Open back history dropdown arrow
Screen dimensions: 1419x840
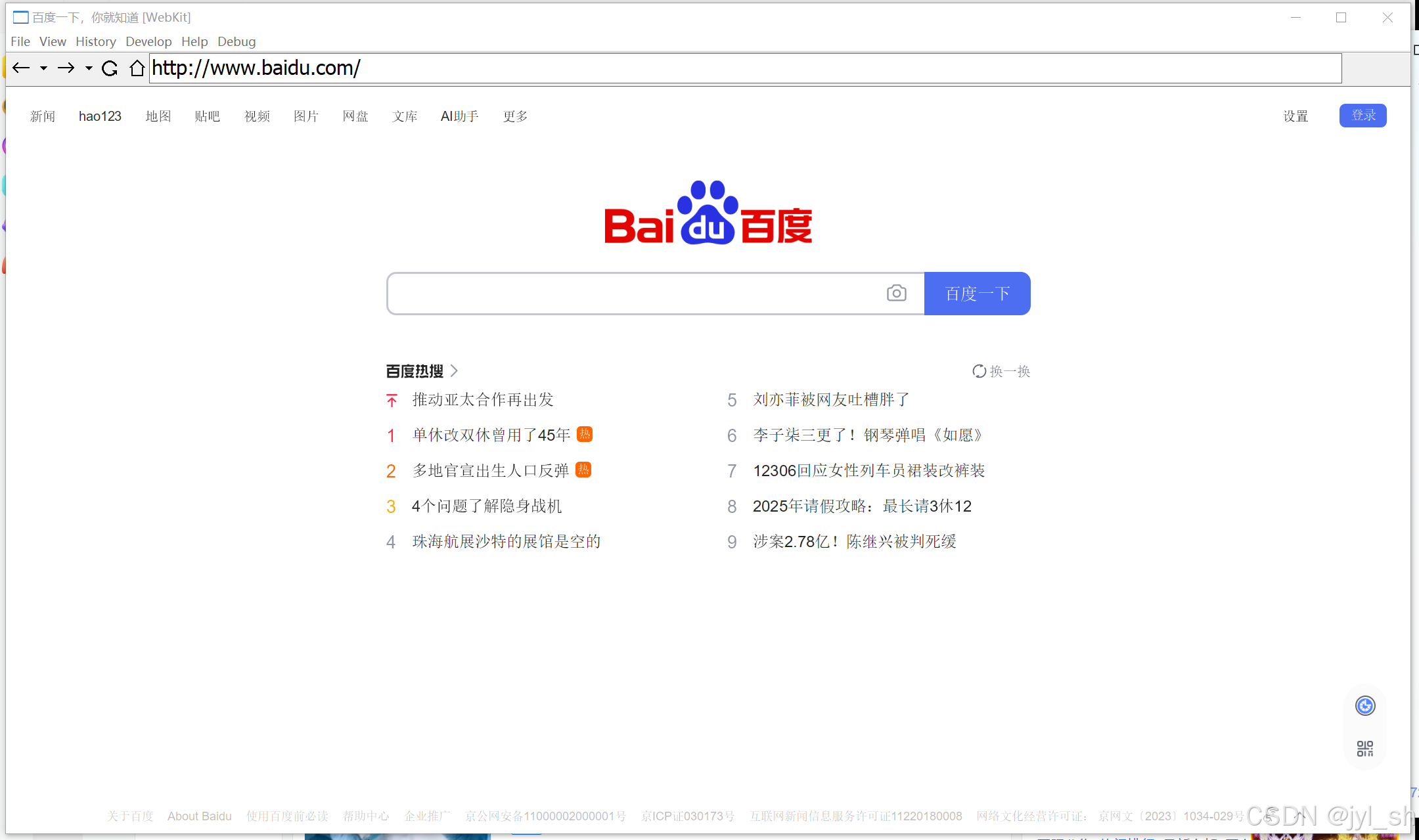tap(43, 68)
